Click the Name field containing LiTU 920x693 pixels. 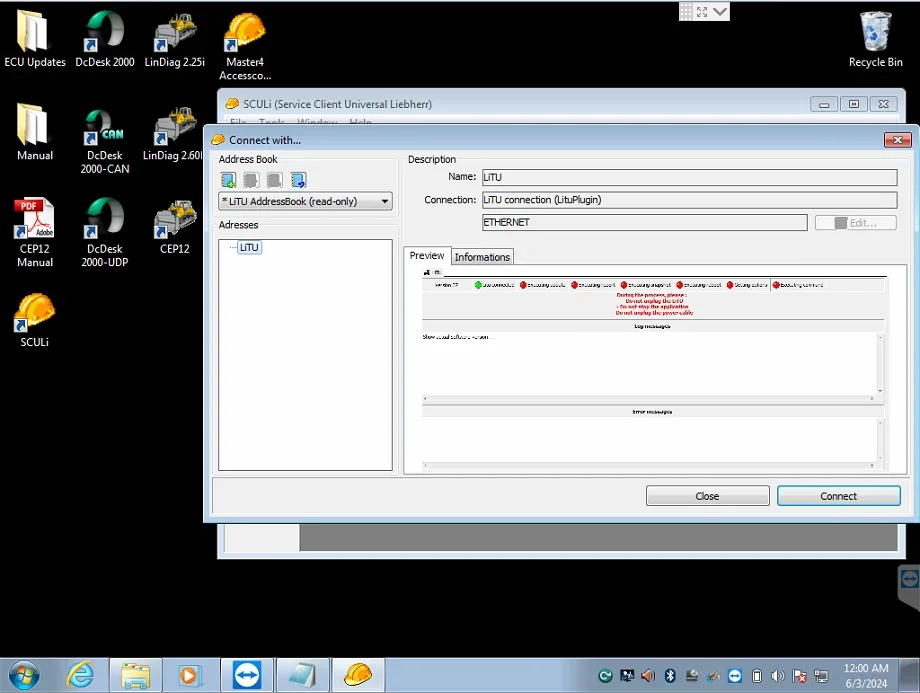point(689,178)
